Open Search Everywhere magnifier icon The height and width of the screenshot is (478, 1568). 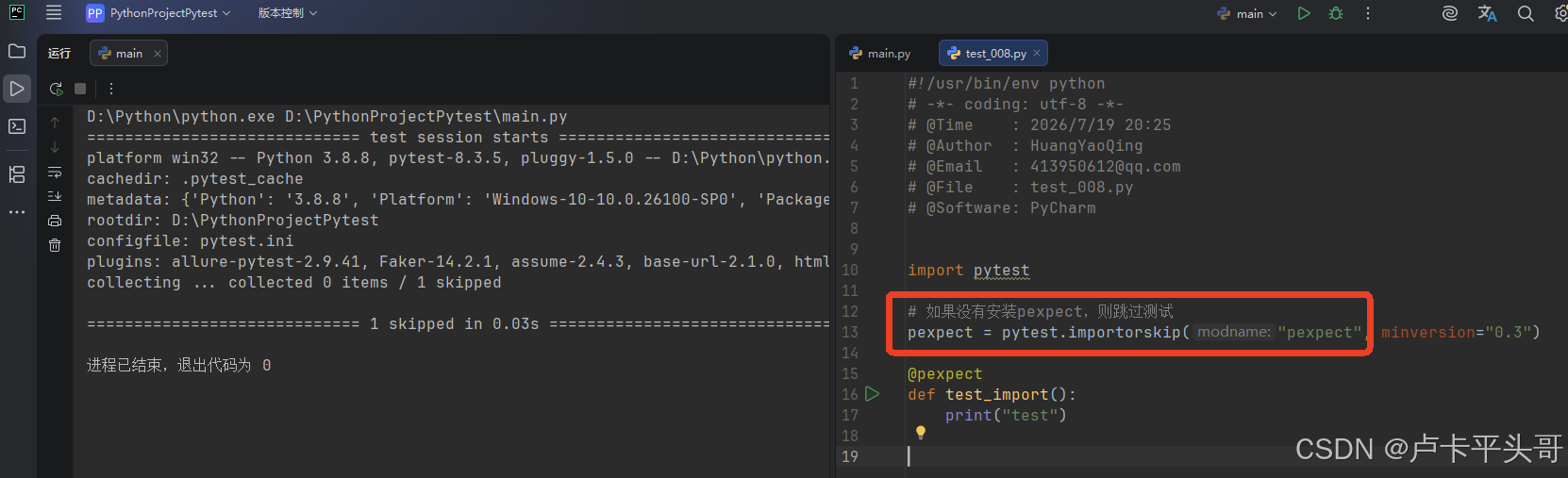pyautogui.click(x=1526, y=13)
